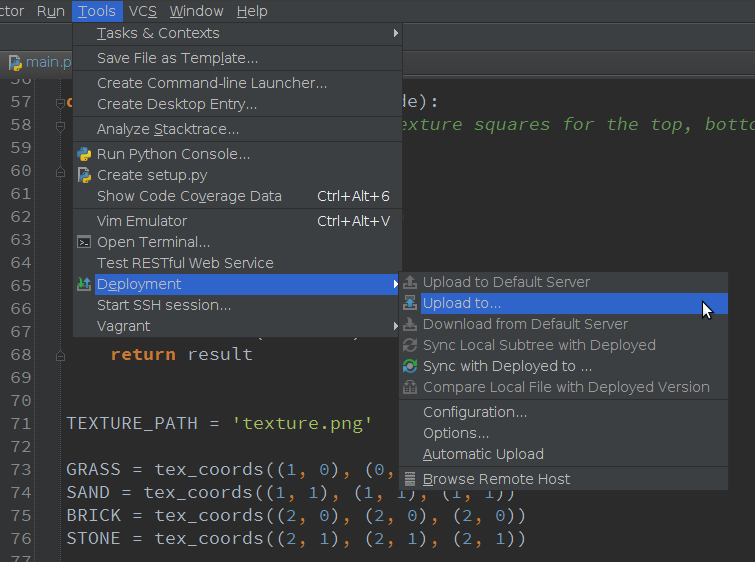This screenshot has width=755, height=562.
Task: Select Create Desktop Entry...
Action: click(x=237, y=104)
